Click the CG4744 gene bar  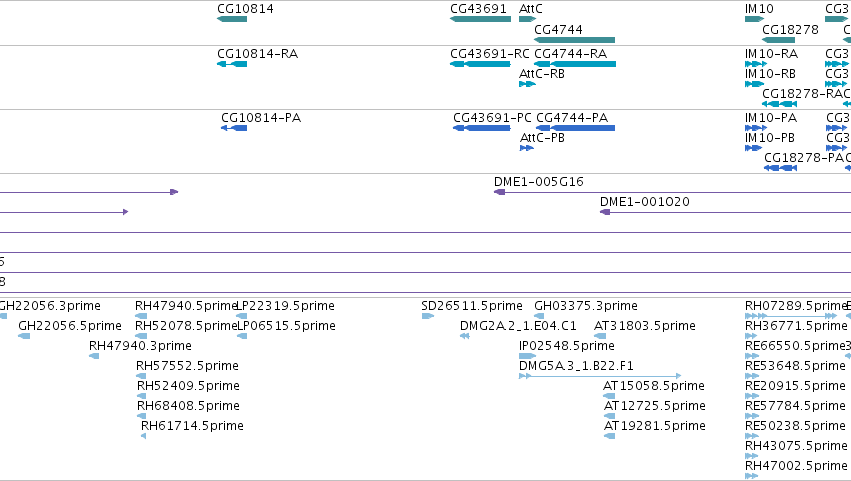[574, 40]
